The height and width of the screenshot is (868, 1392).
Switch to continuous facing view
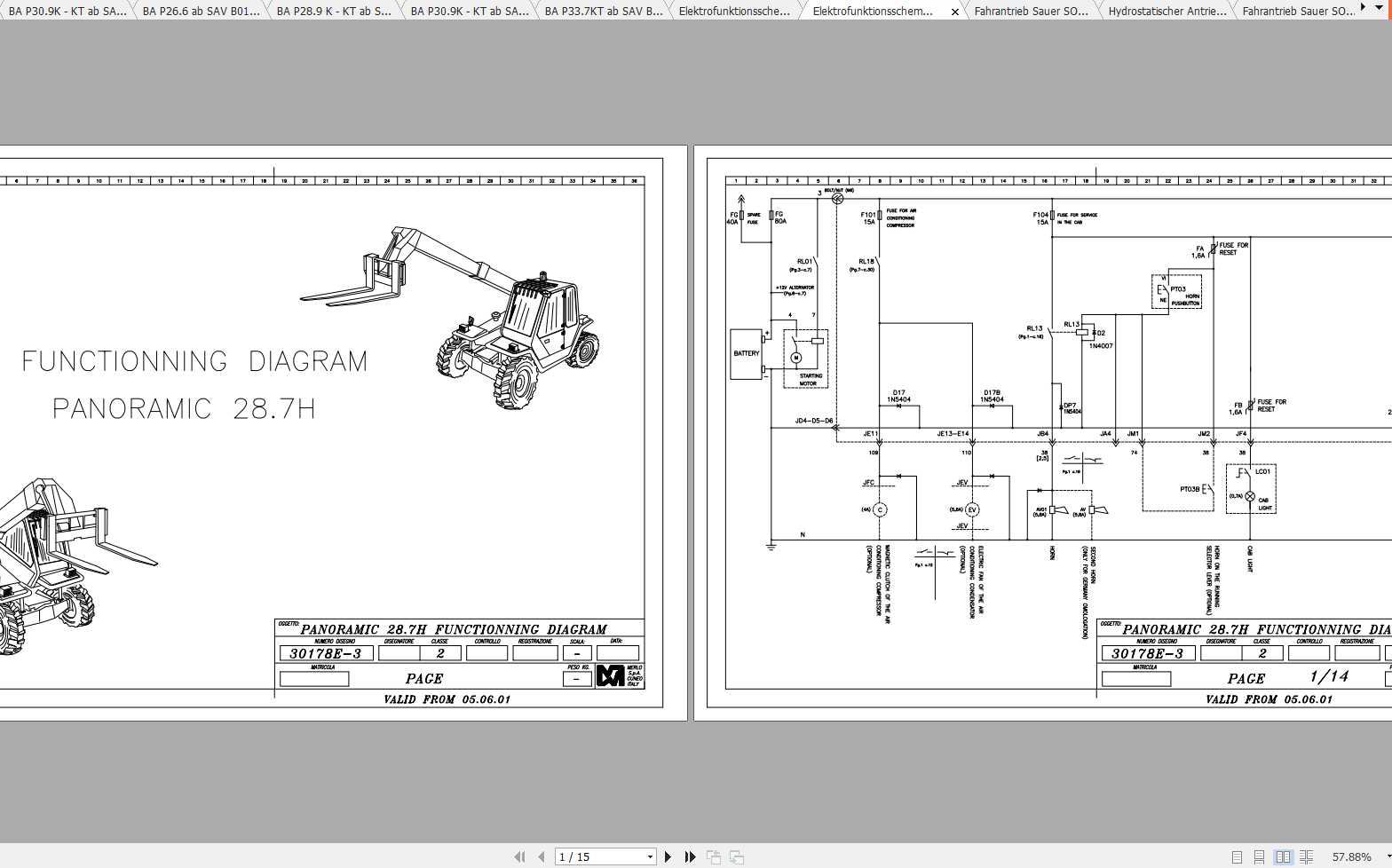pyautogui.click(x=1306, y=856)
